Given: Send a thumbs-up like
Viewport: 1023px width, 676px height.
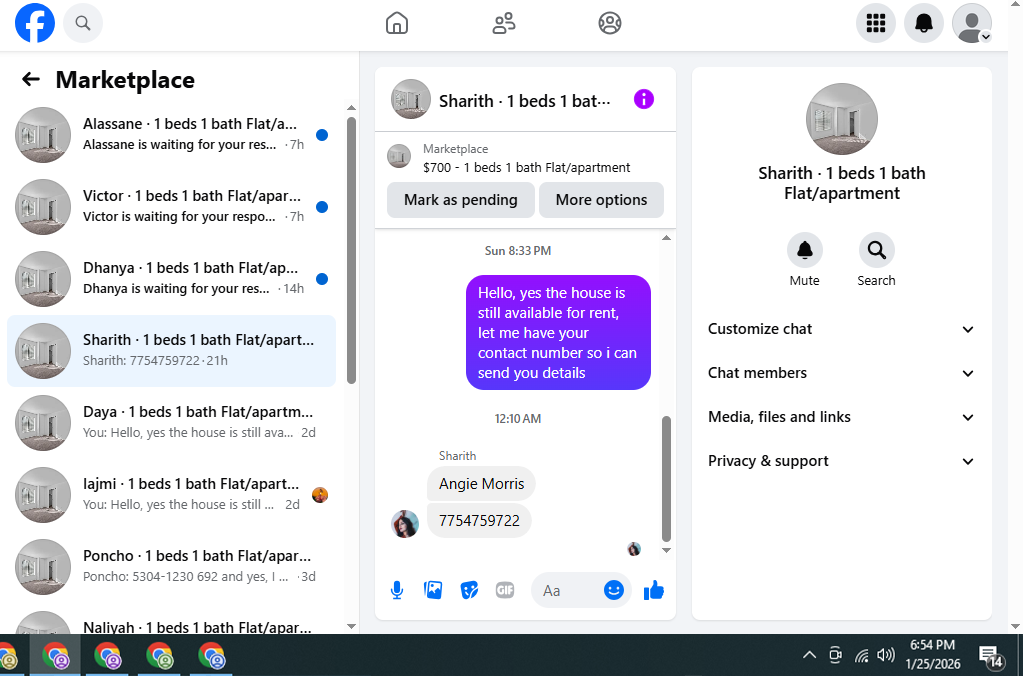Looking at the screenshot, I should click(653, 591).
